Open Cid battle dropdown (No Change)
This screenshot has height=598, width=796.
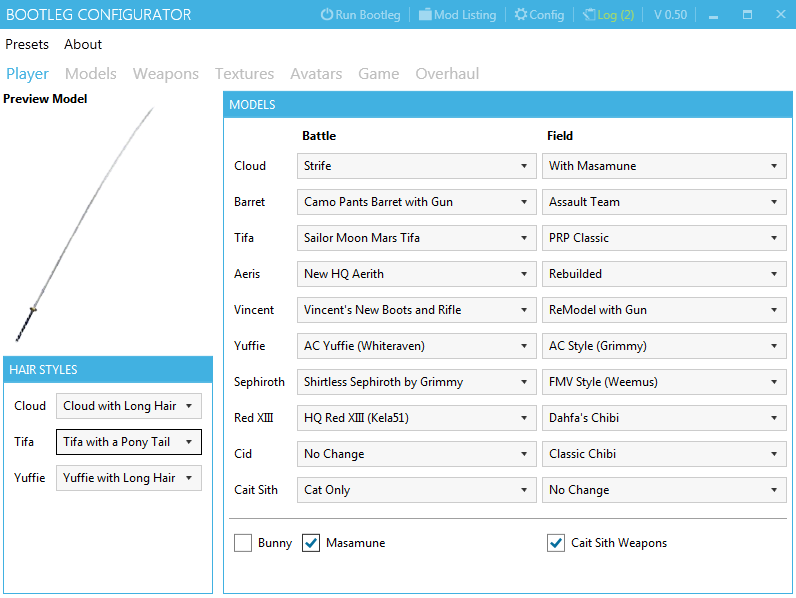pyautogui.click(x=416, y=454)
